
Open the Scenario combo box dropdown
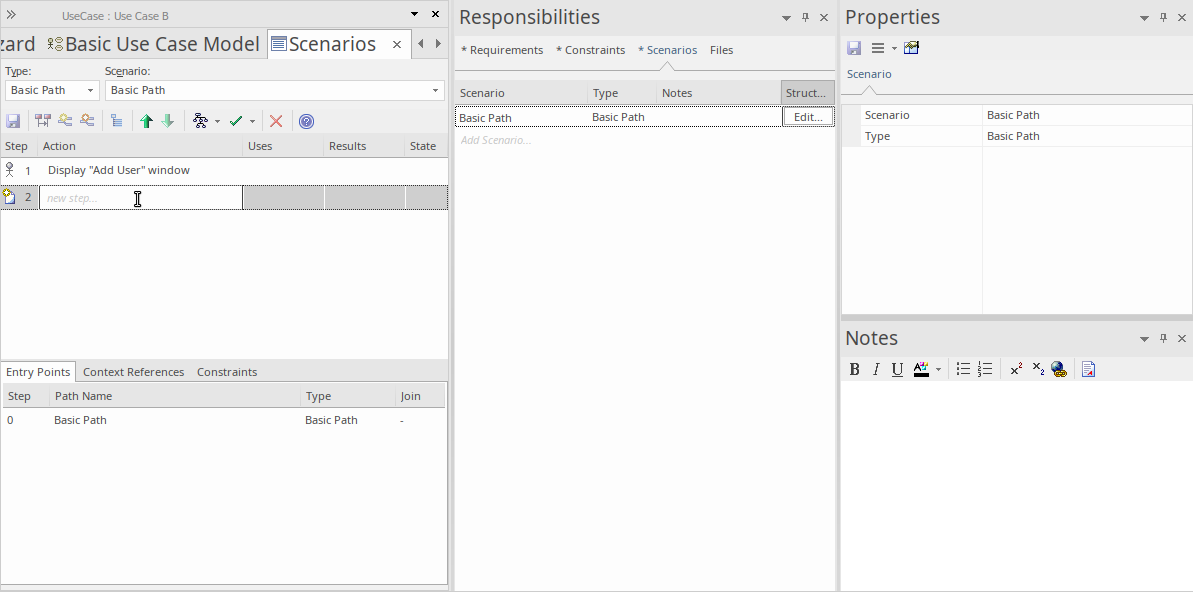pos(435,90)
